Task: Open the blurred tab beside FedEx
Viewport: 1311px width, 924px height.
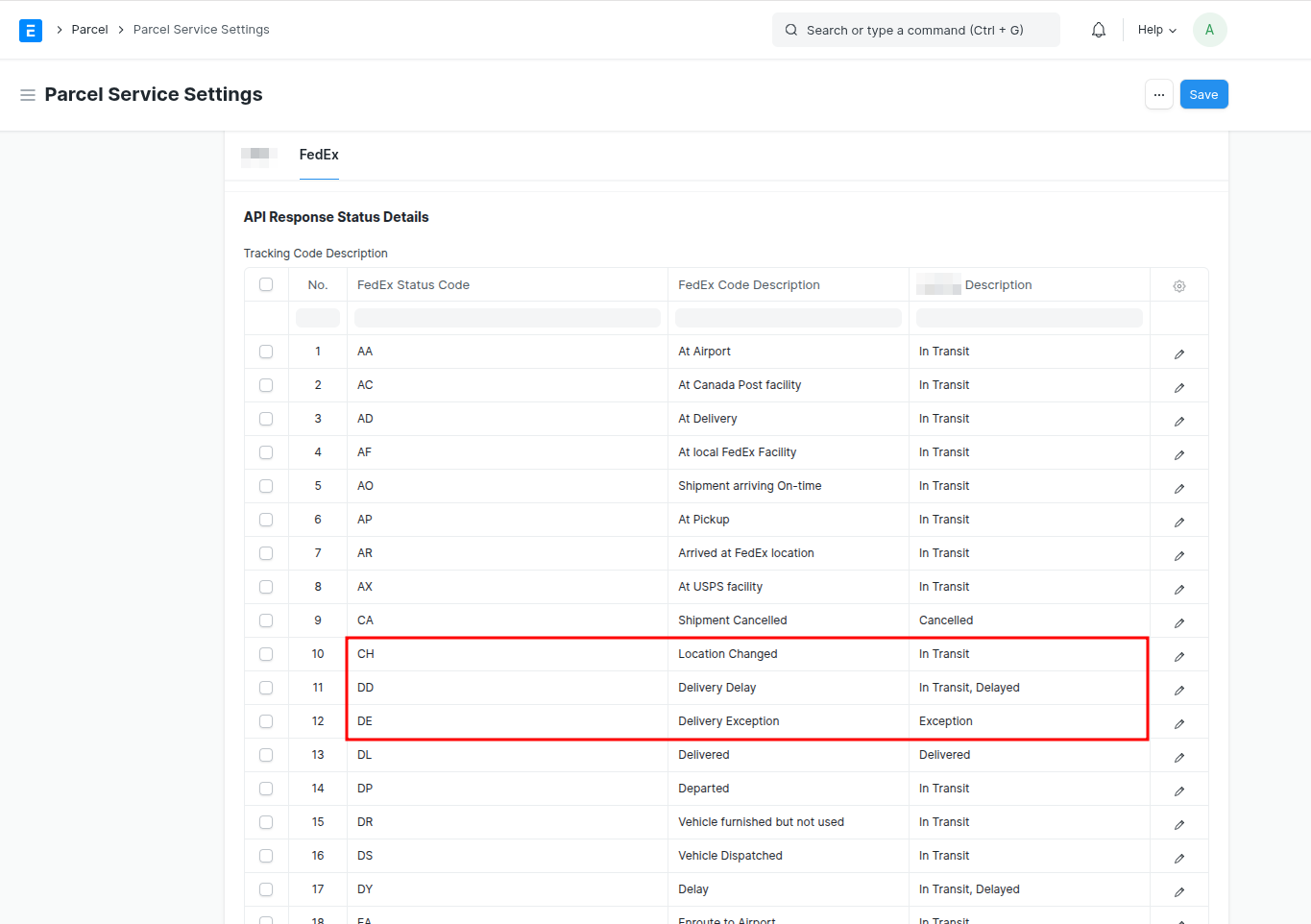Action: coord(259,155)
